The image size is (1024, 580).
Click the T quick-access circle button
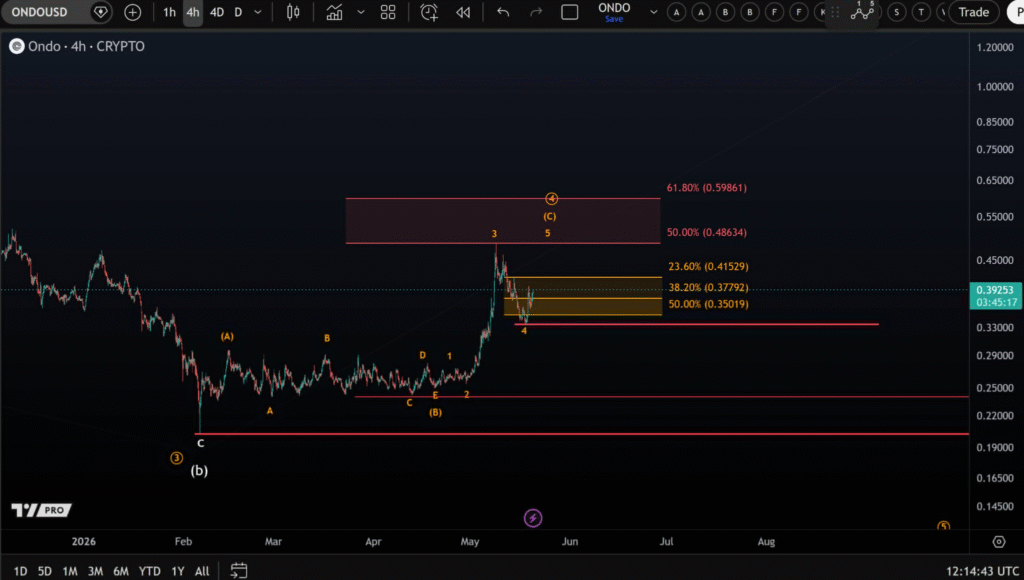(921, 12)
